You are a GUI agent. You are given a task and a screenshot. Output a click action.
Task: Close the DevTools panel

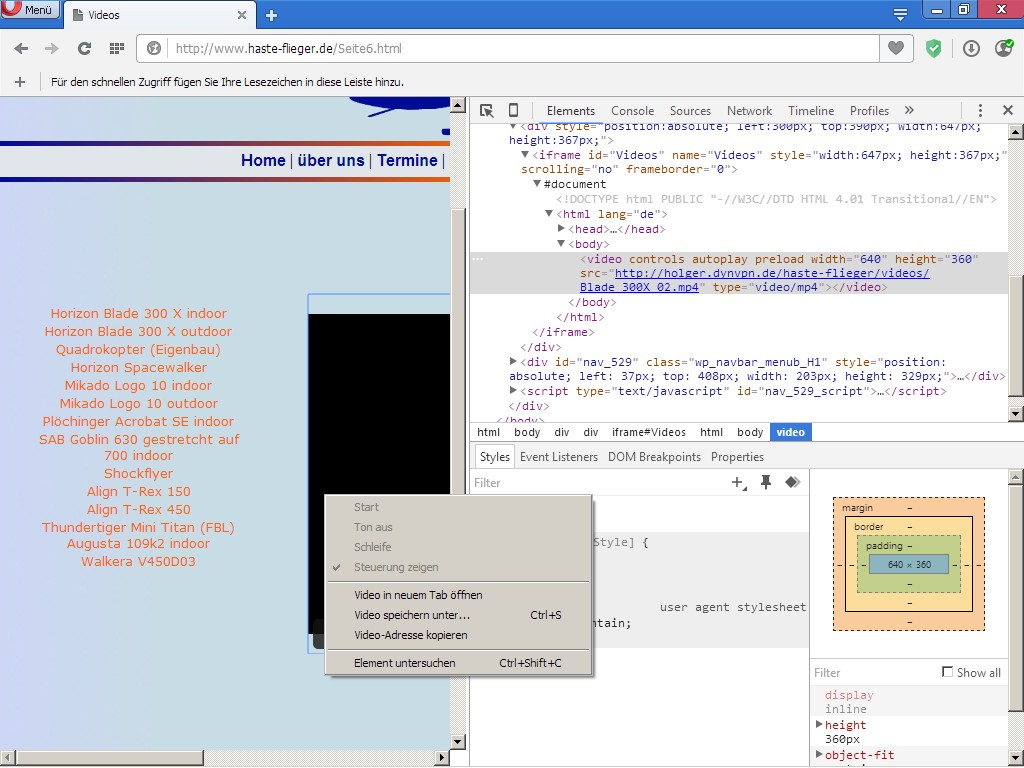point(1008,110)
